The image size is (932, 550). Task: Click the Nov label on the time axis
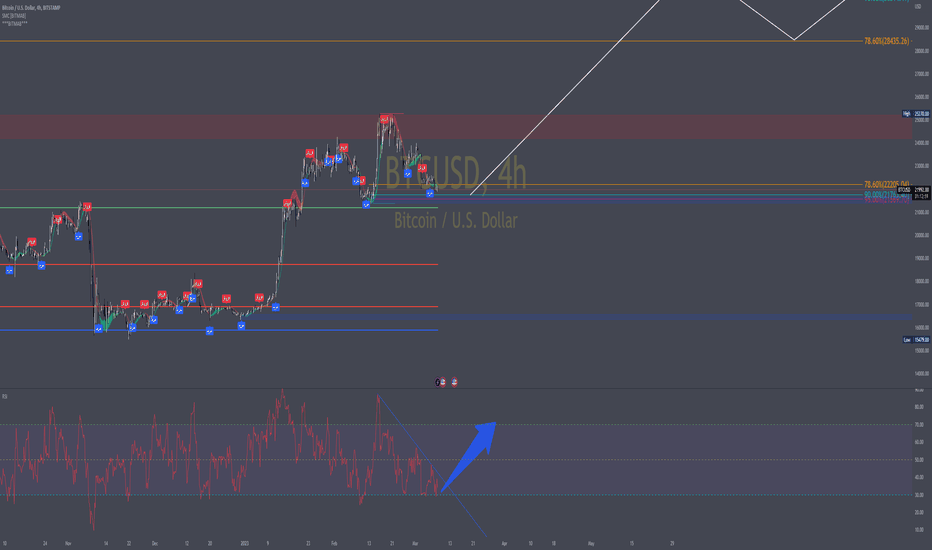click(68, 543)
